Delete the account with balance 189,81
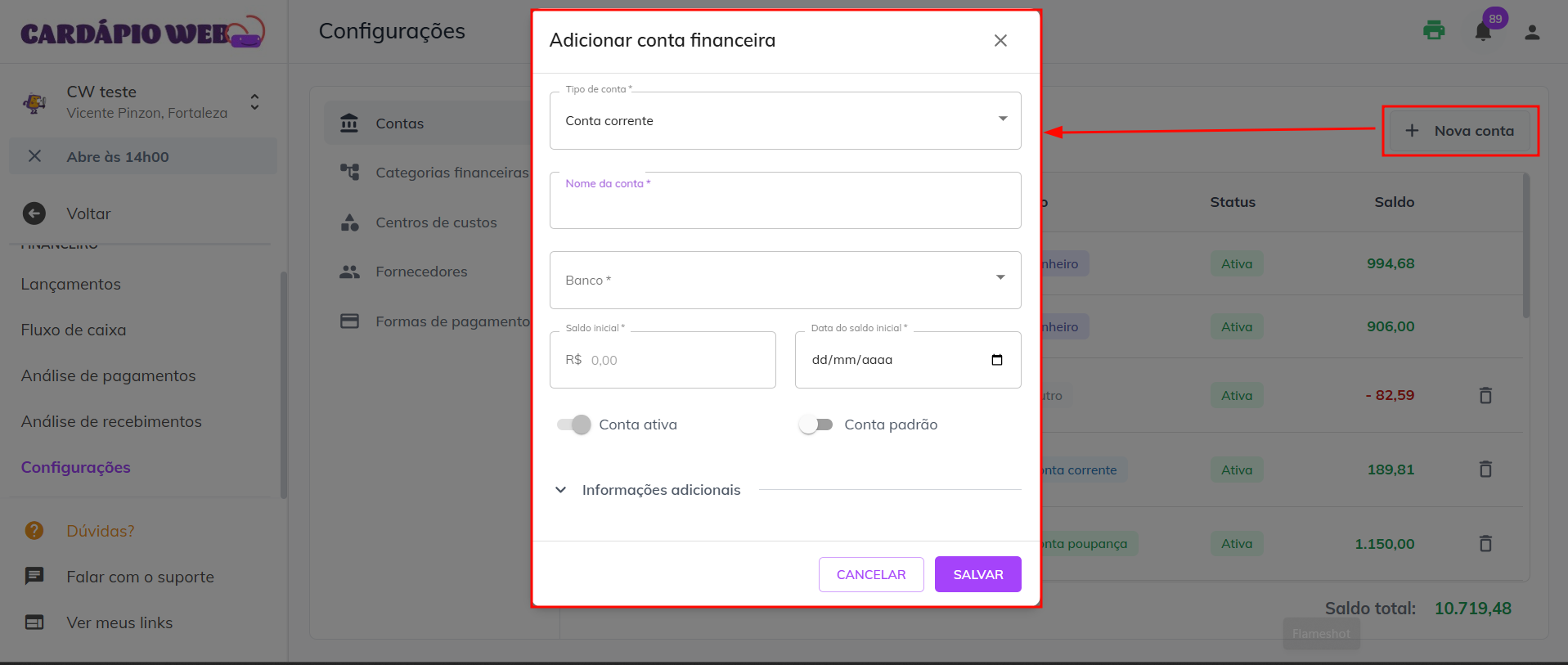The height and width of the screenshot is (665, 1568). coord(1485,470)
